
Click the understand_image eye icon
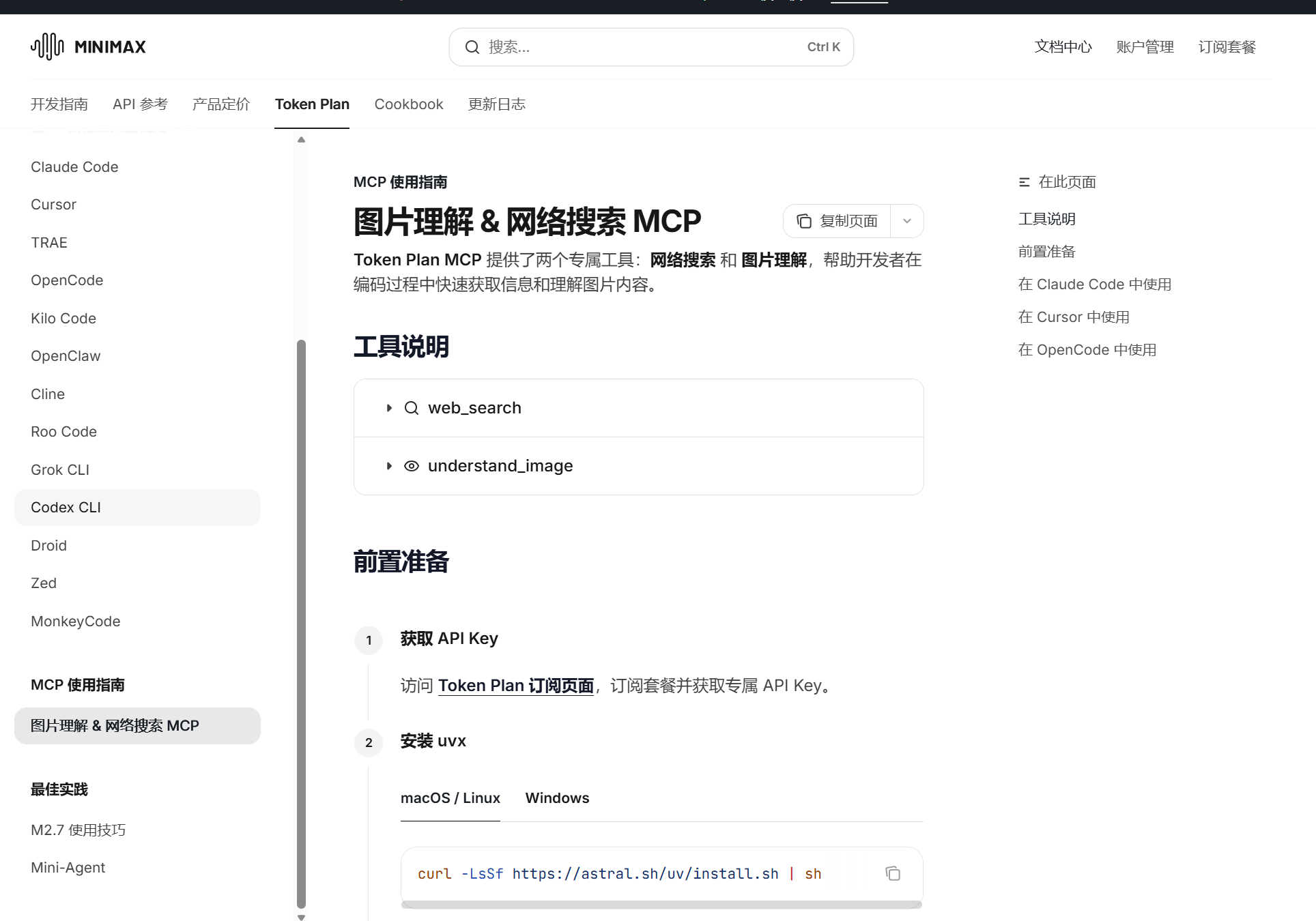pyautogui.click(x=411, y=466)
